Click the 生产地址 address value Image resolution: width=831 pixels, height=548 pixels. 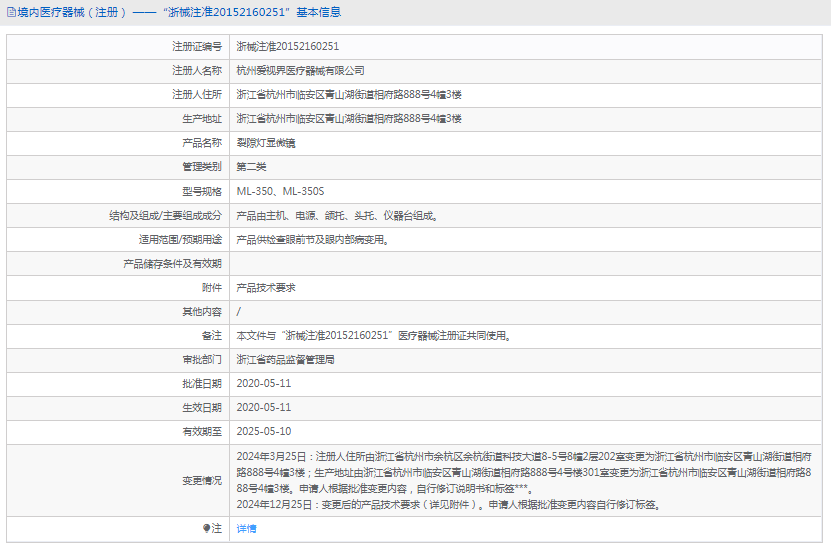click(349, 119)
